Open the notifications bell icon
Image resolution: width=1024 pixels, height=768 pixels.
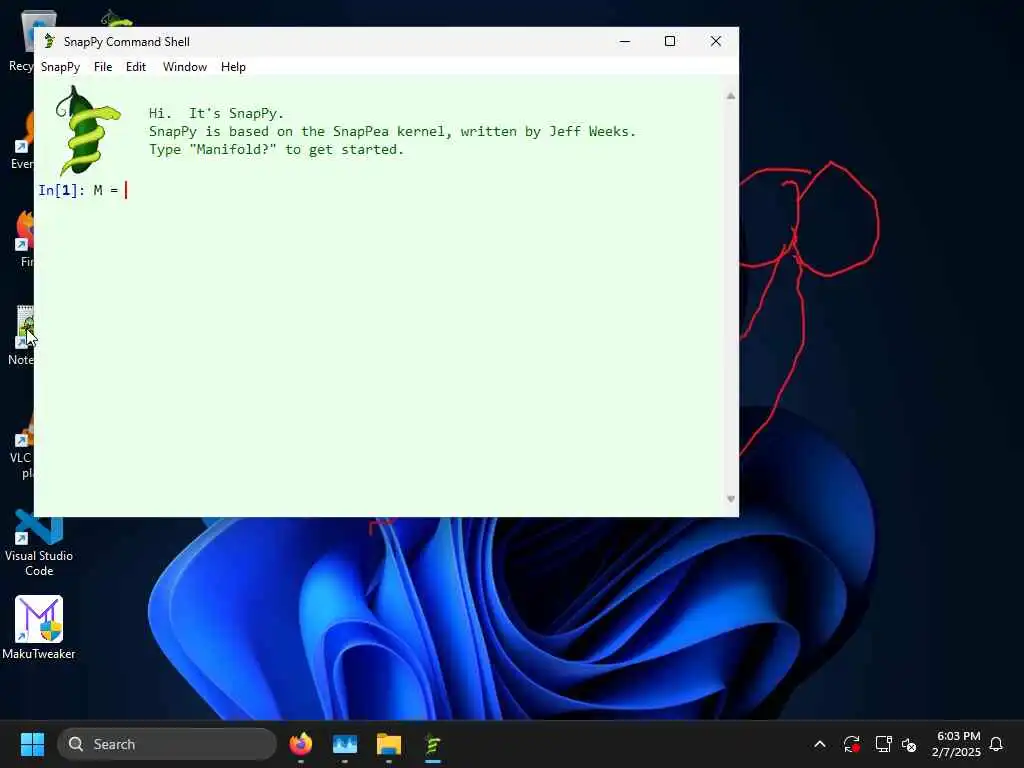point(996,744)
